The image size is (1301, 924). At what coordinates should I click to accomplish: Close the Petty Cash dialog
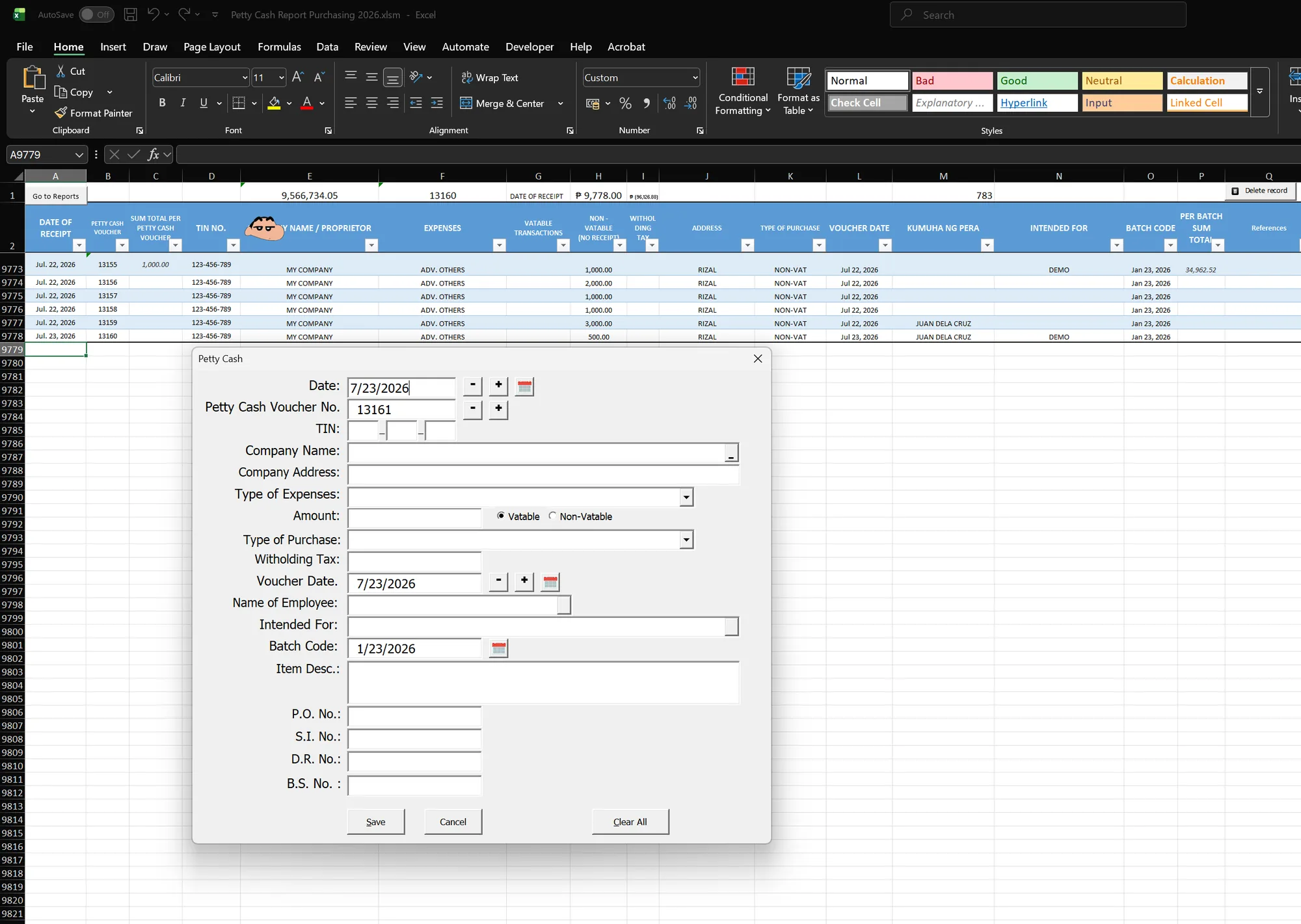click(x=757, y=359)
